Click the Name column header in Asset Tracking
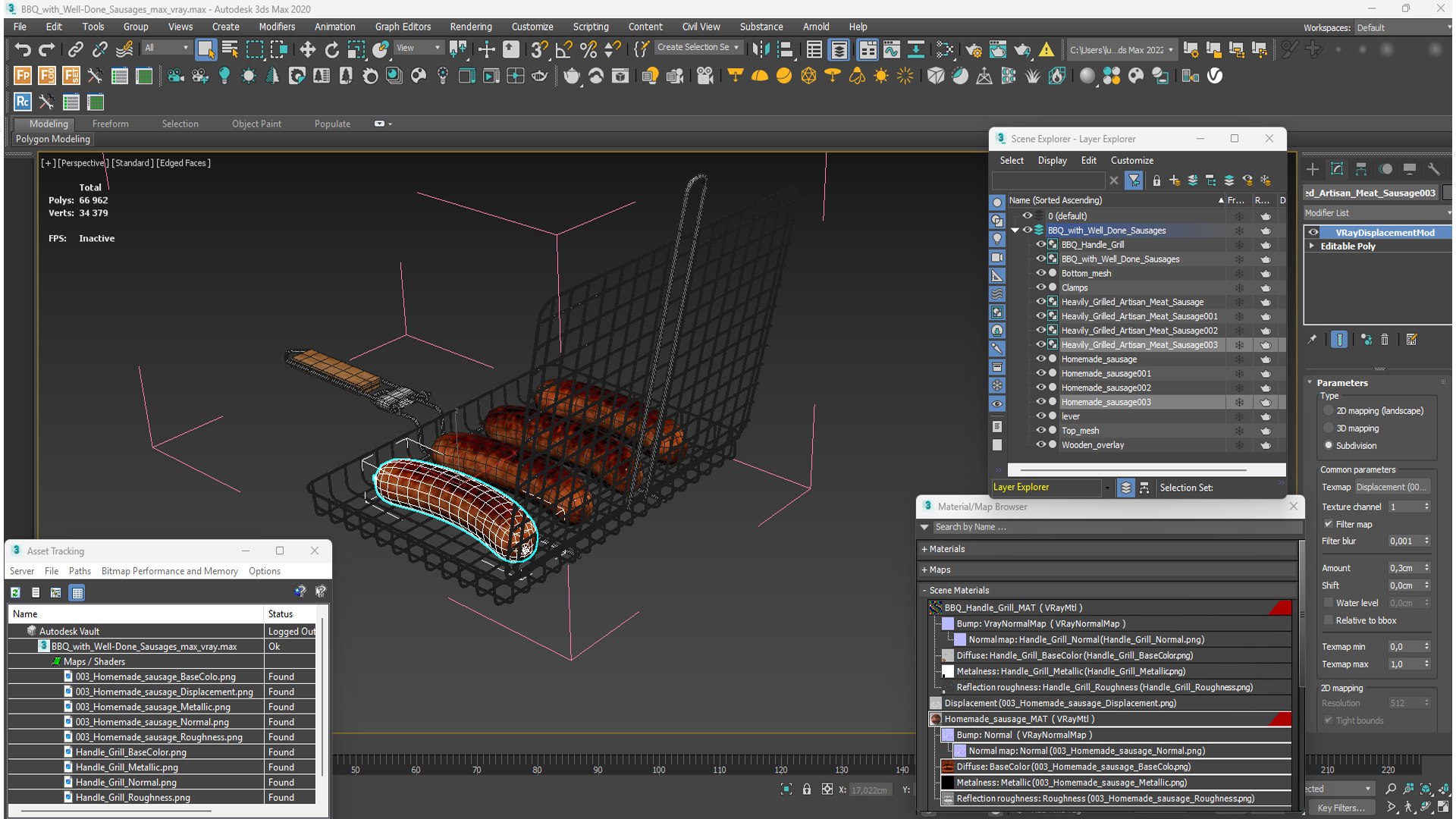The image size is (1456, 819). pyautogui.click(x=136, y=614)
